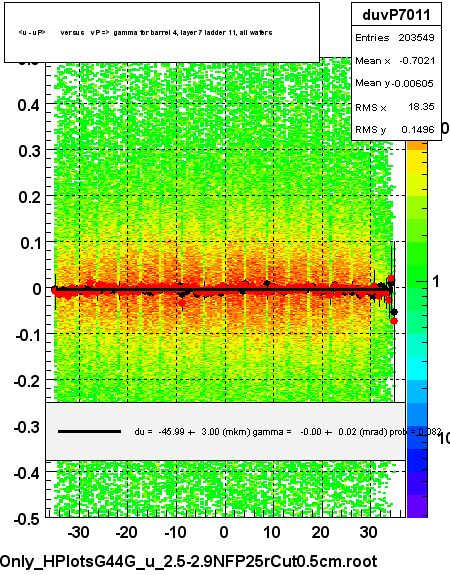The image size is (450, 575).
Task: Click the palette axis label 1
Action: (x=435, y=282)
